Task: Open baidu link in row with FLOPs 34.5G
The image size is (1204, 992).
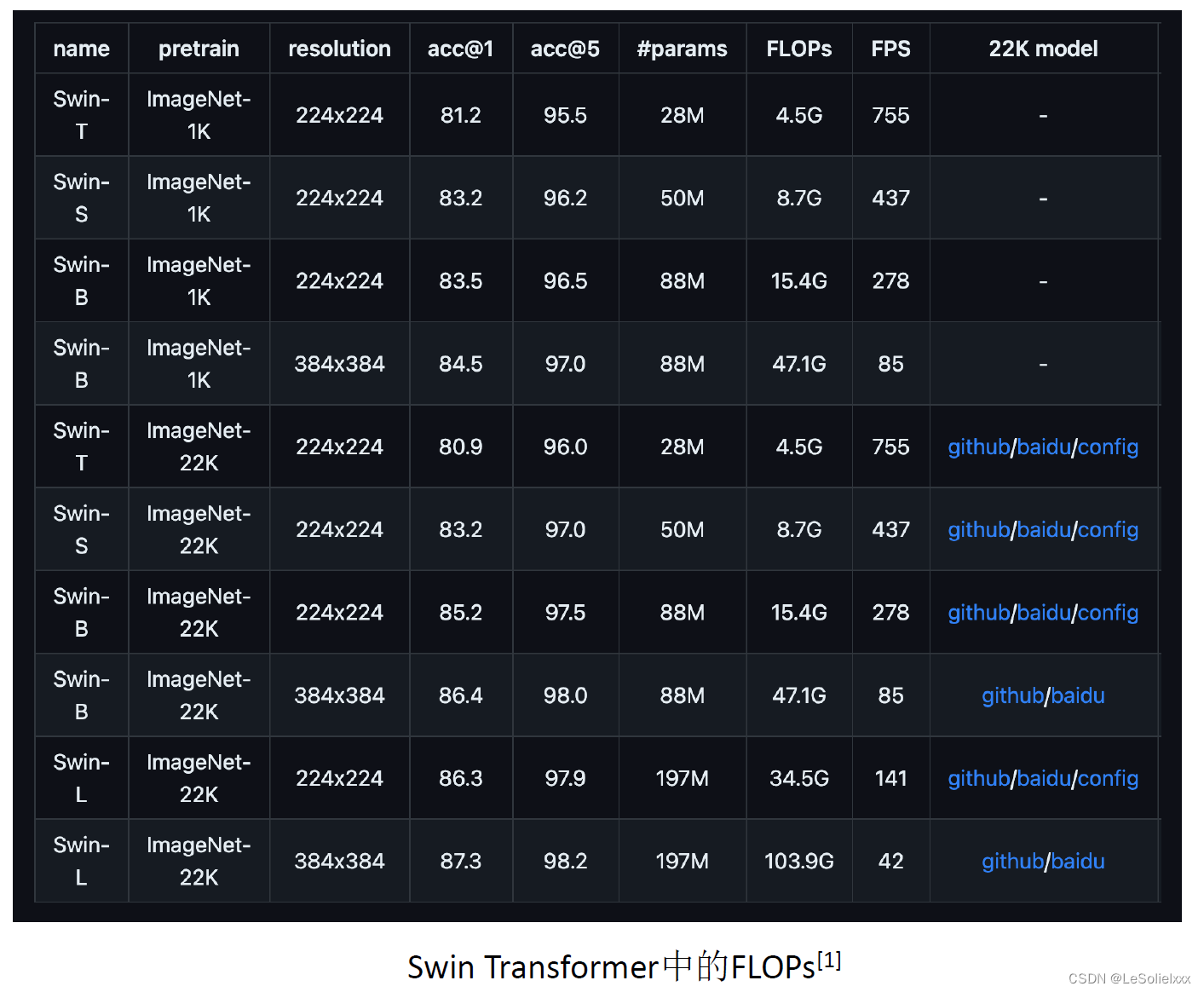Action: click(x=1043, y=779)
